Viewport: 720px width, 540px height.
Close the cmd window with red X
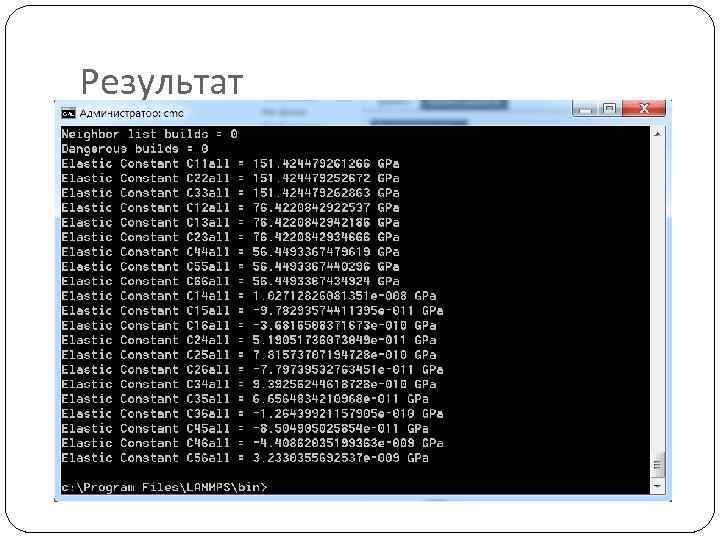coord(644,109)
